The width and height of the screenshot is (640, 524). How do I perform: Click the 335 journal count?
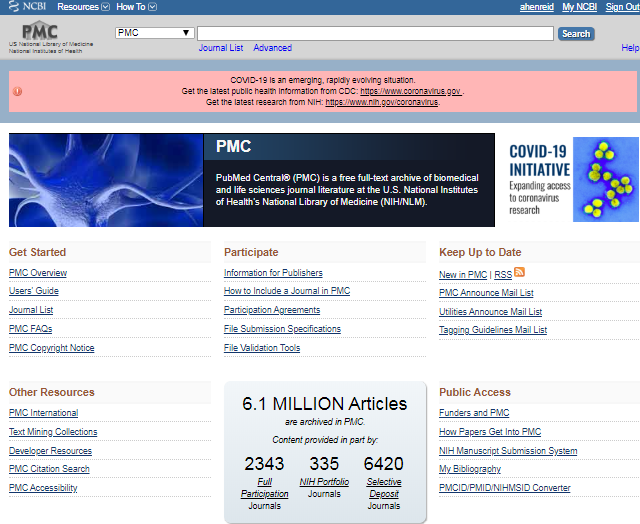(324, 464)
